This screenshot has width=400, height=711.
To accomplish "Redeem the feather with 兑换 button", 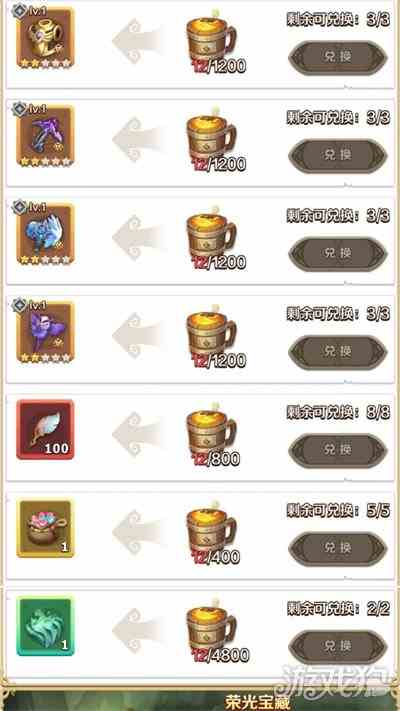I will tap(338, 450).
